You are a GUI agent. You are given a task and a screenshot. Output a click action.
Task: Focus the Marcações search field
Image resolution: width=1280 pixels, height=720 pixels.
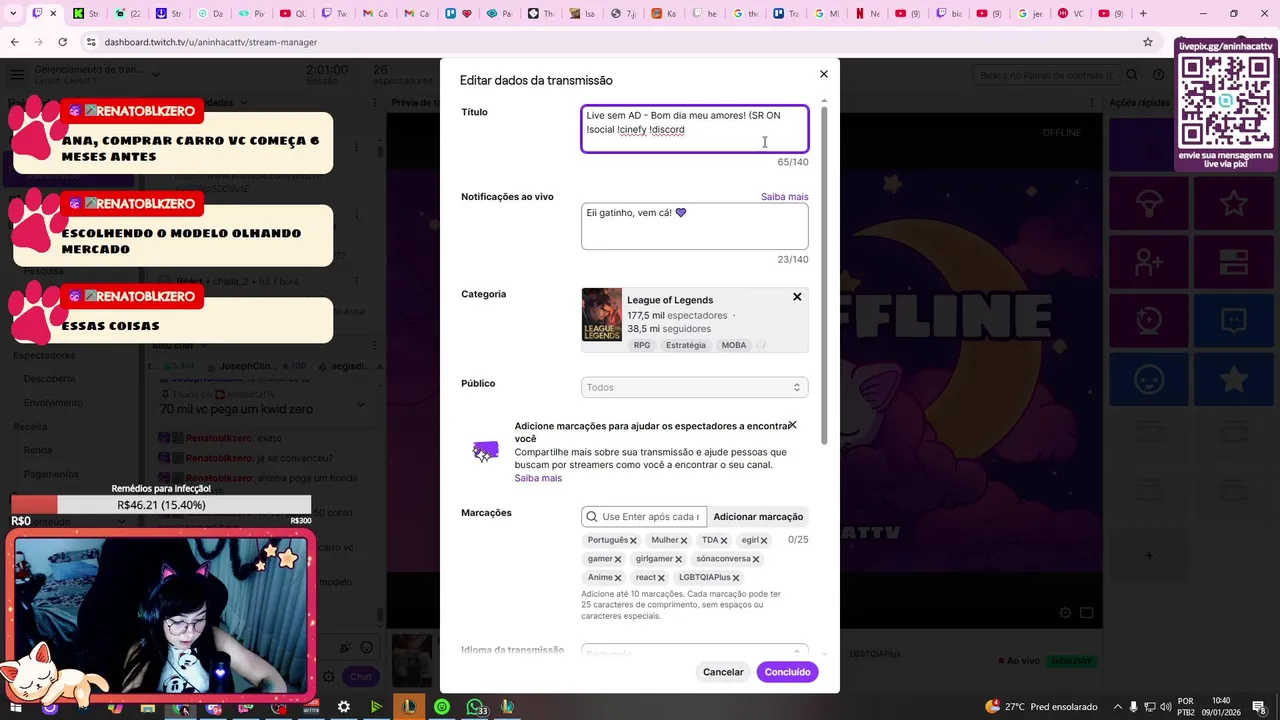[x=644, y=517]
